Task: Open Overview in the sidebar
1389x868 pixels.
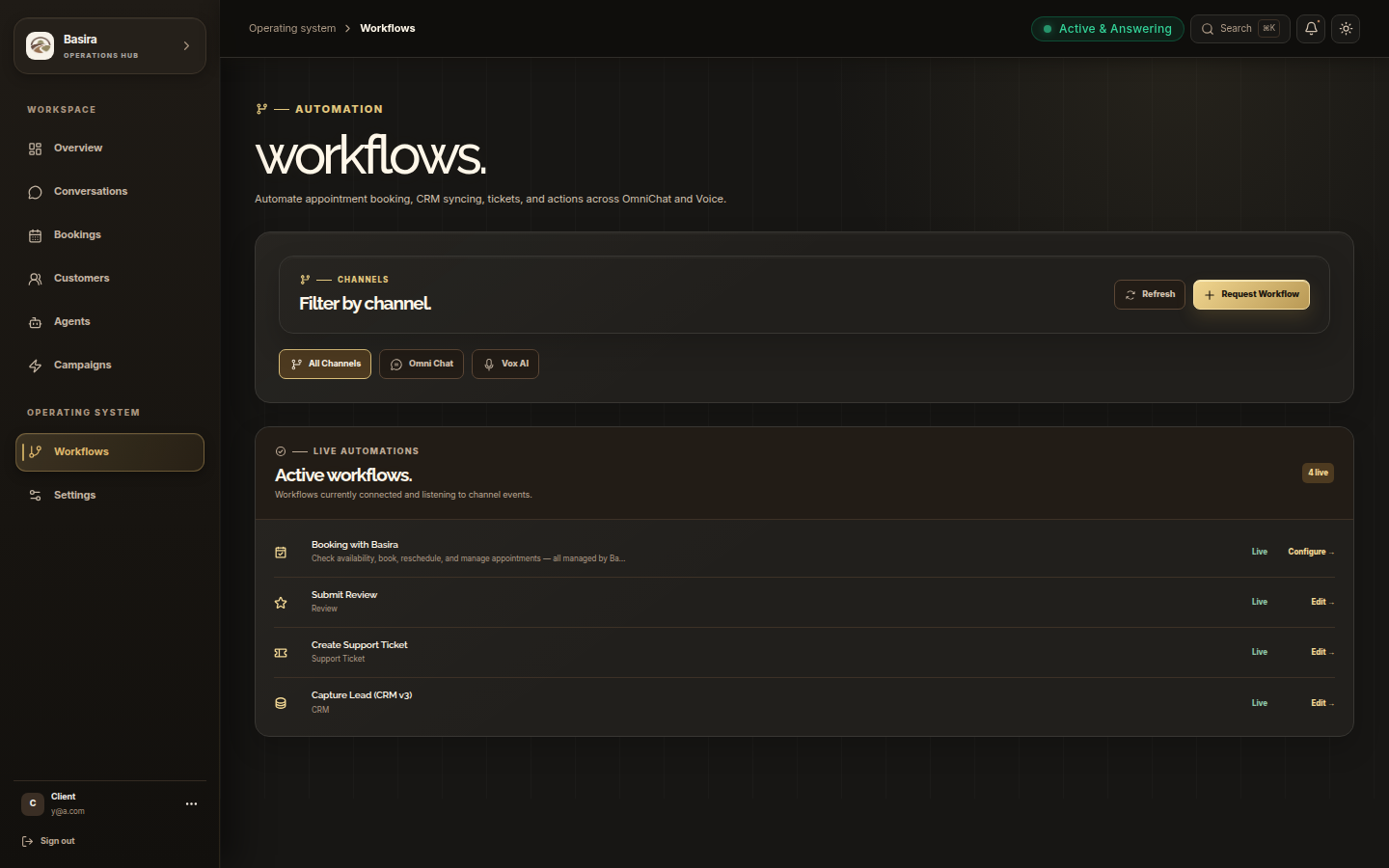Action: click(x=110, y=149)
